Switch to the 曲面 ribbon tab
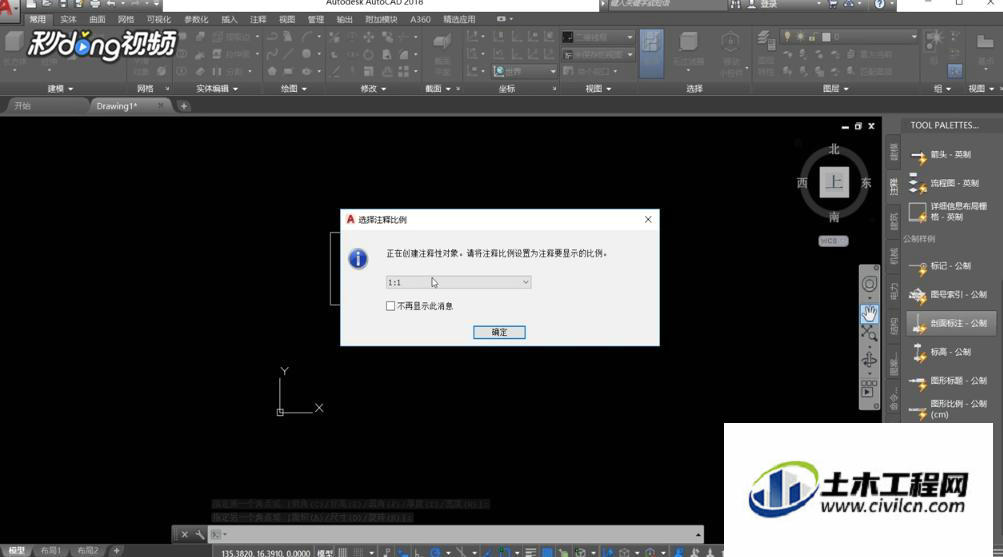Screen dimensions: 1003x557 97,20
